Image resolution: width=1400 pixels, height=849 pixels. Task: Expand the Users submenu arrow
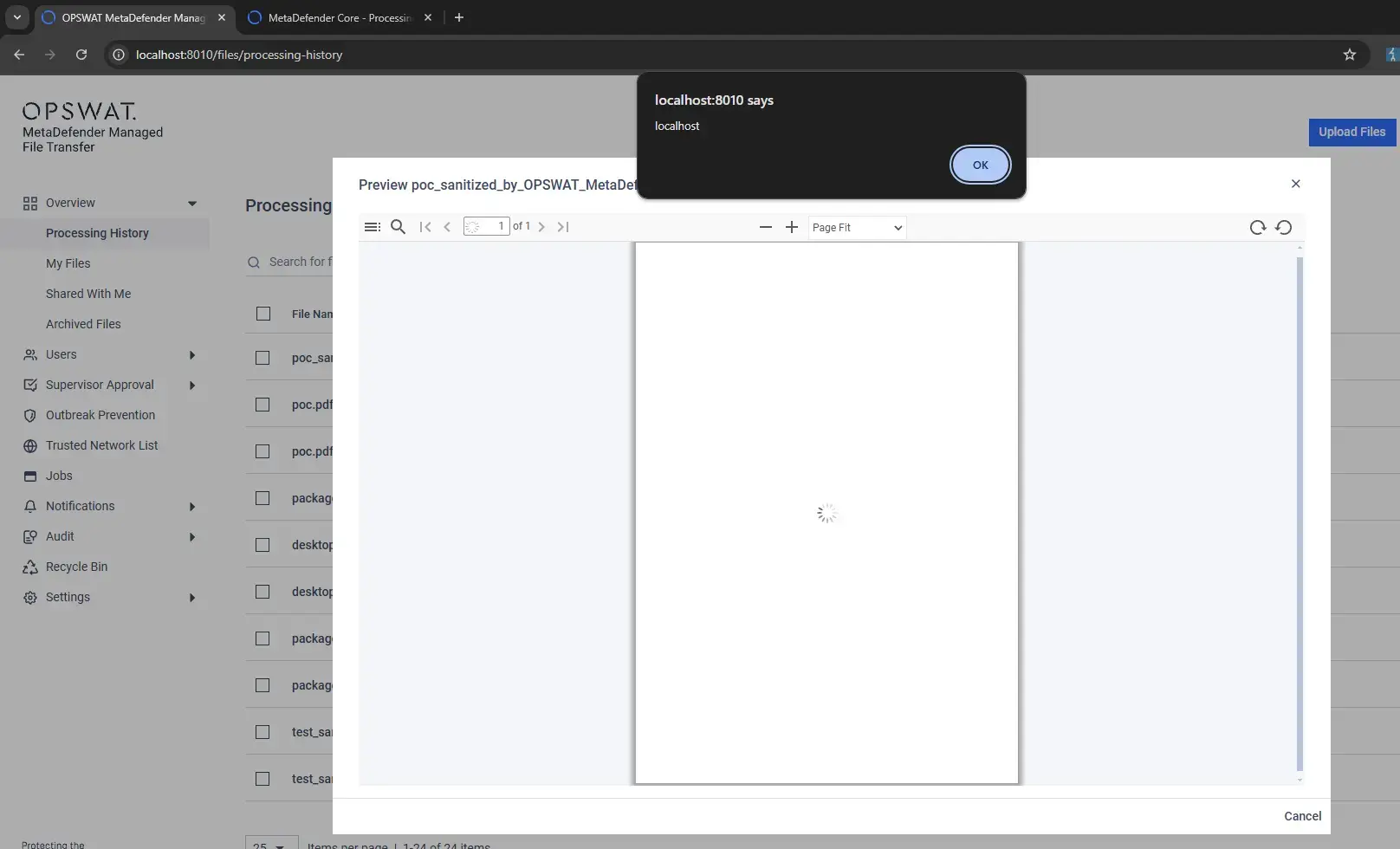click(x=192, y=354)
